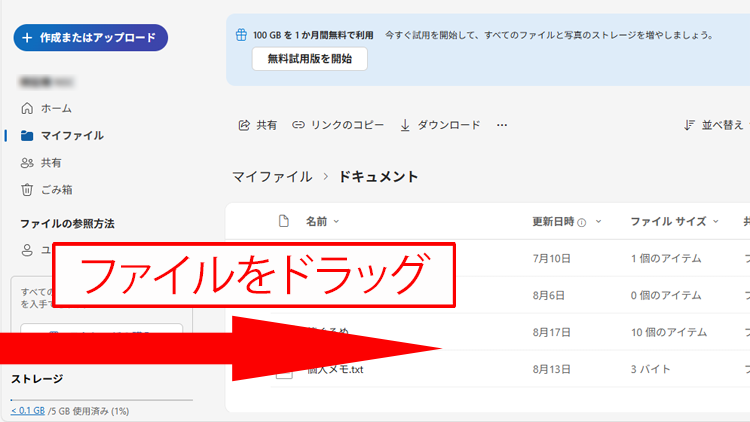Screen dimensions: 750x422
Task: Click the gift icon in the banner
Action: click(241, 35)
